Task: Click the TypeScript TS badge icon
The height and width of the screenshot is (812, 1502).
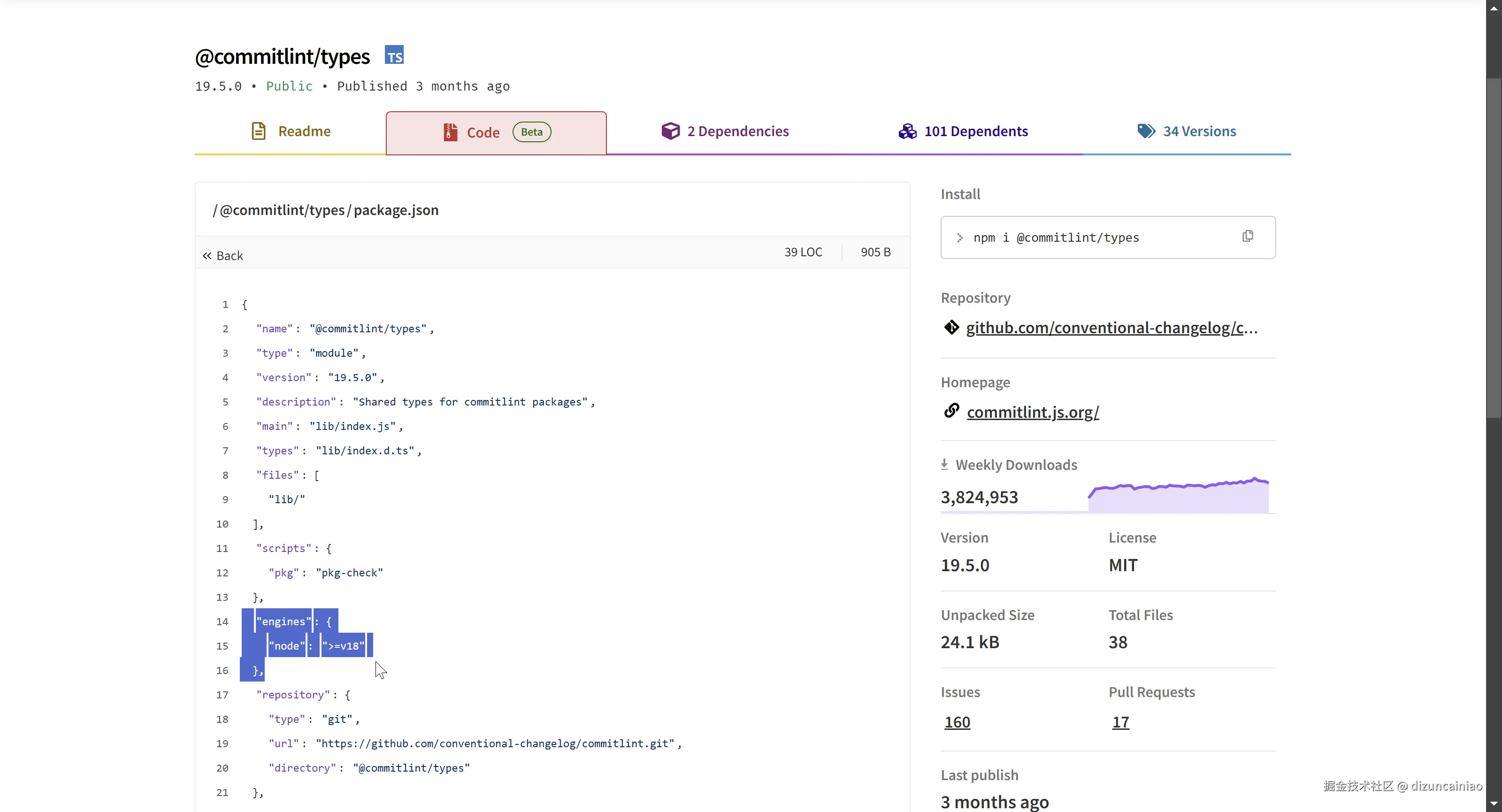Action: pyautogui.click(x=394, y=55)
